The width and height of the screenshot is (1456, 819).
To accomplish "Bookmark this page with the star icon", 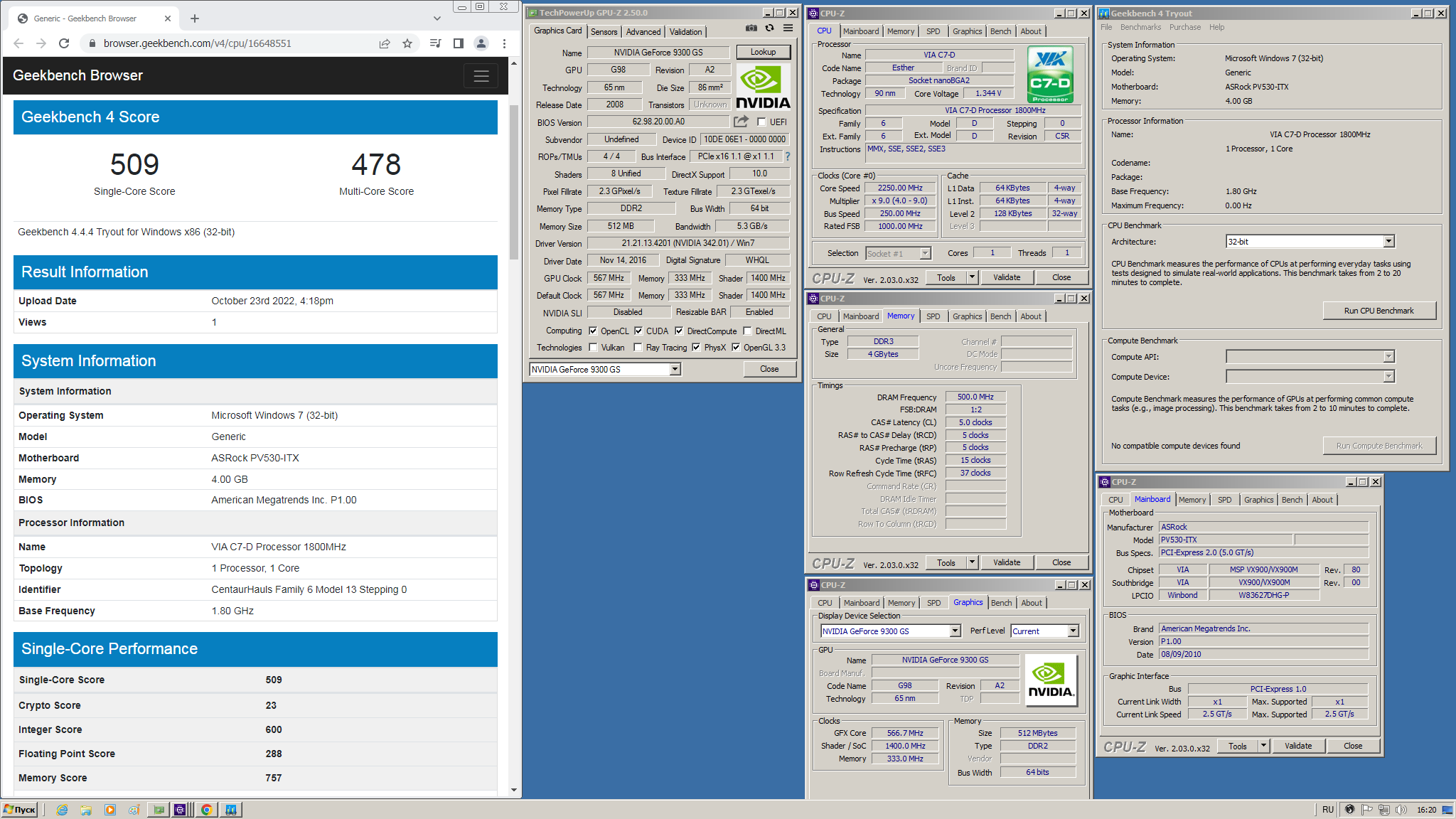I will [x=407, y=43].
